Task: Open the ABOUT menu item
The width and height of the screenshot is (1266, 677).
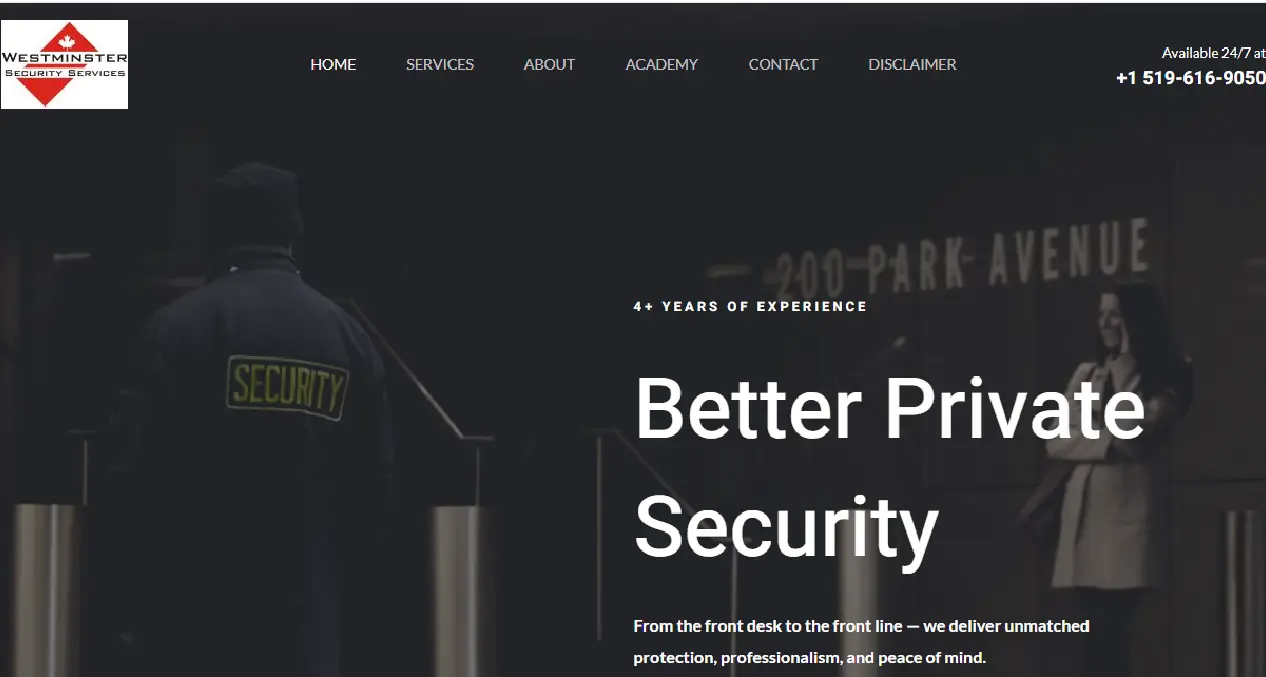Action: tap(549, 64)
